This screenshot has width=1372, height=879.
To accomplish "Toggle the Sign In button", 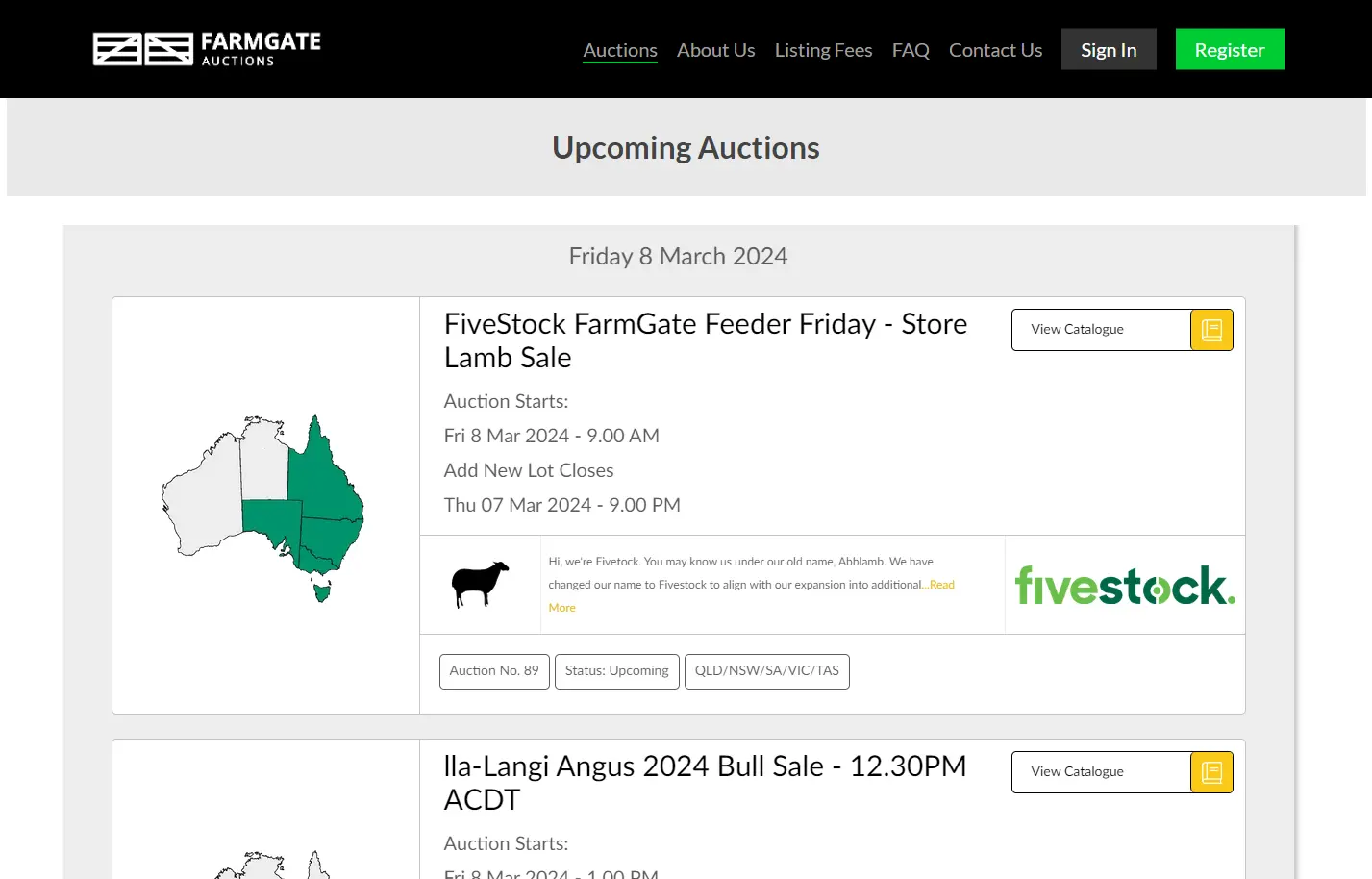I will 1108,48.
